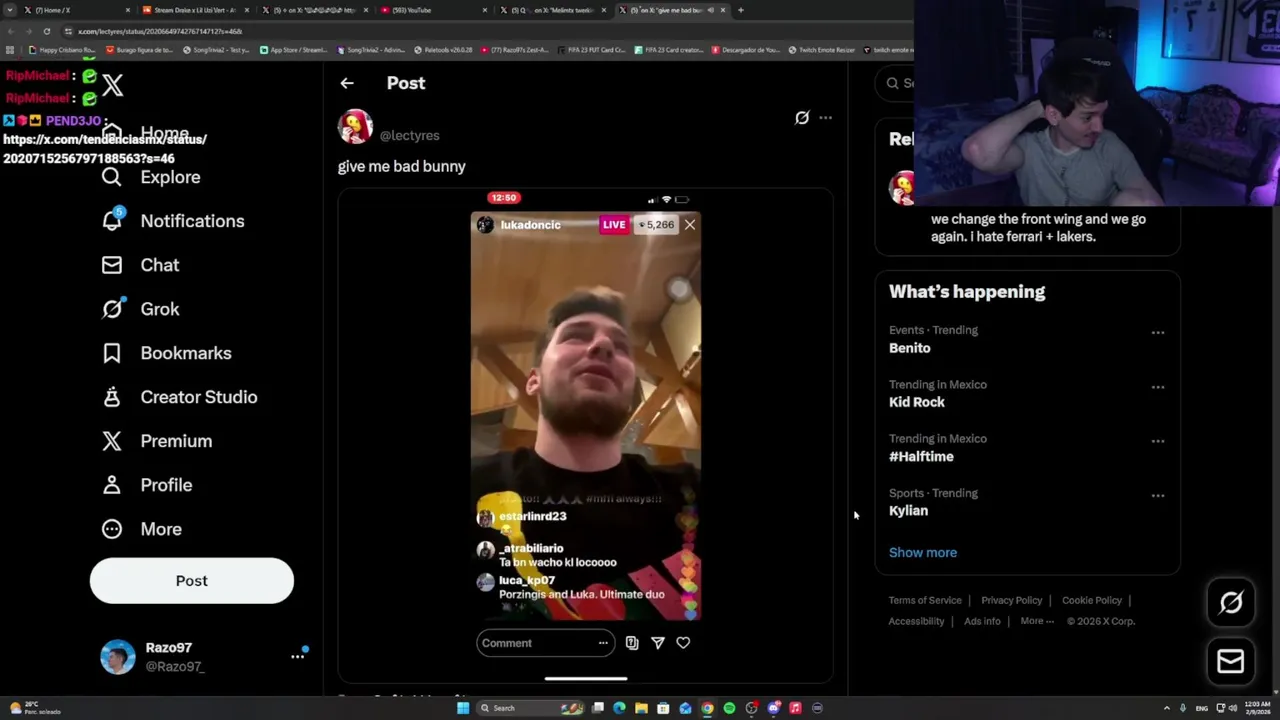The width and height of the screenshot is (1280, 720).
Task: Open the floating Grok button
Action: pos(1231,602)
